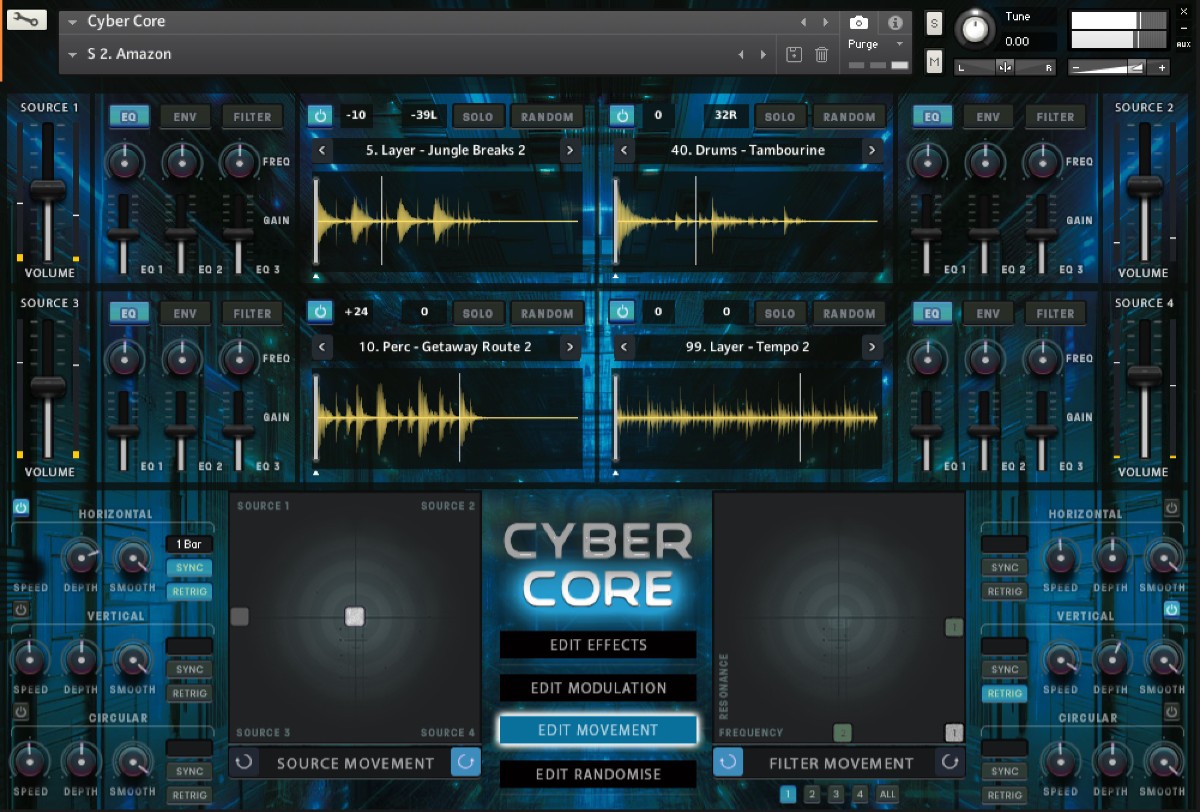This screenshot has height=812, width=1200.
Task: Toggle right Vertical RETRIG
Action: point(1004,694)
